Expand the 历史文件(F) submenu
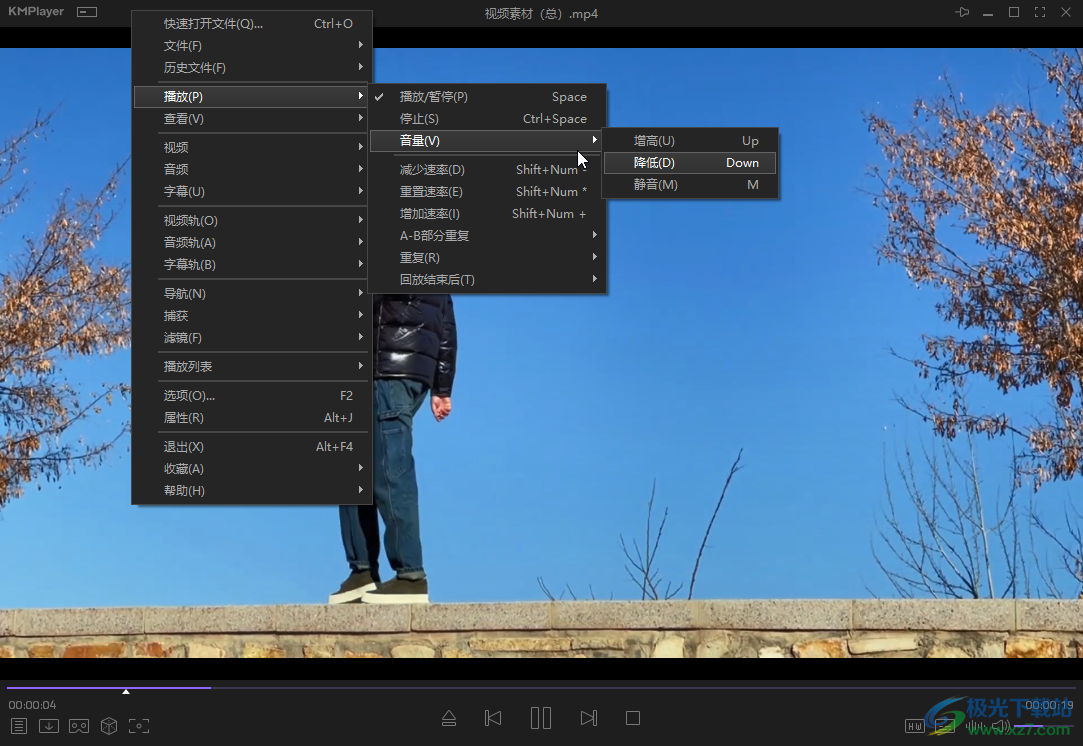 pos(251,68)
